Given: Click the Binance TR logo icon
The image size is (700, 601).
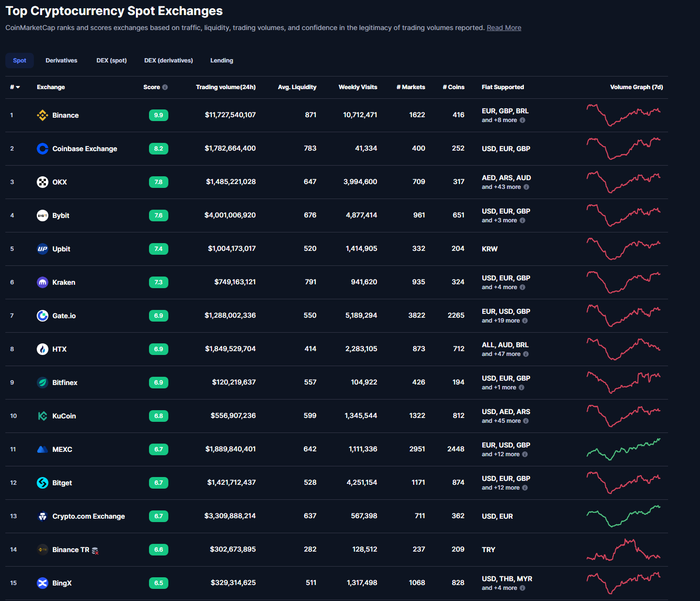Looking at the screenshot, I should tap(42, 550).
